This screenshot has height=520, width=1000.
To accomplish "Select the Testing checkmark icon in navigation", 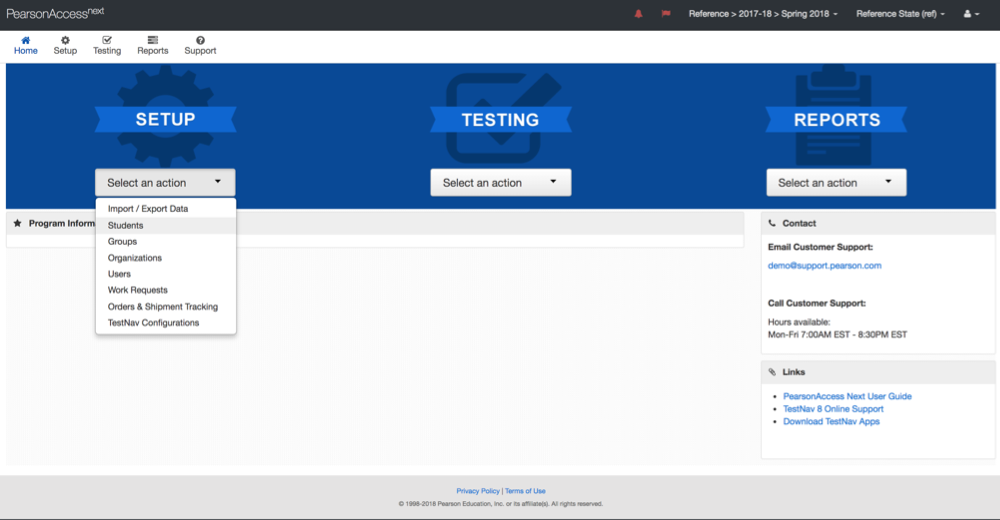I will point(107,40).
